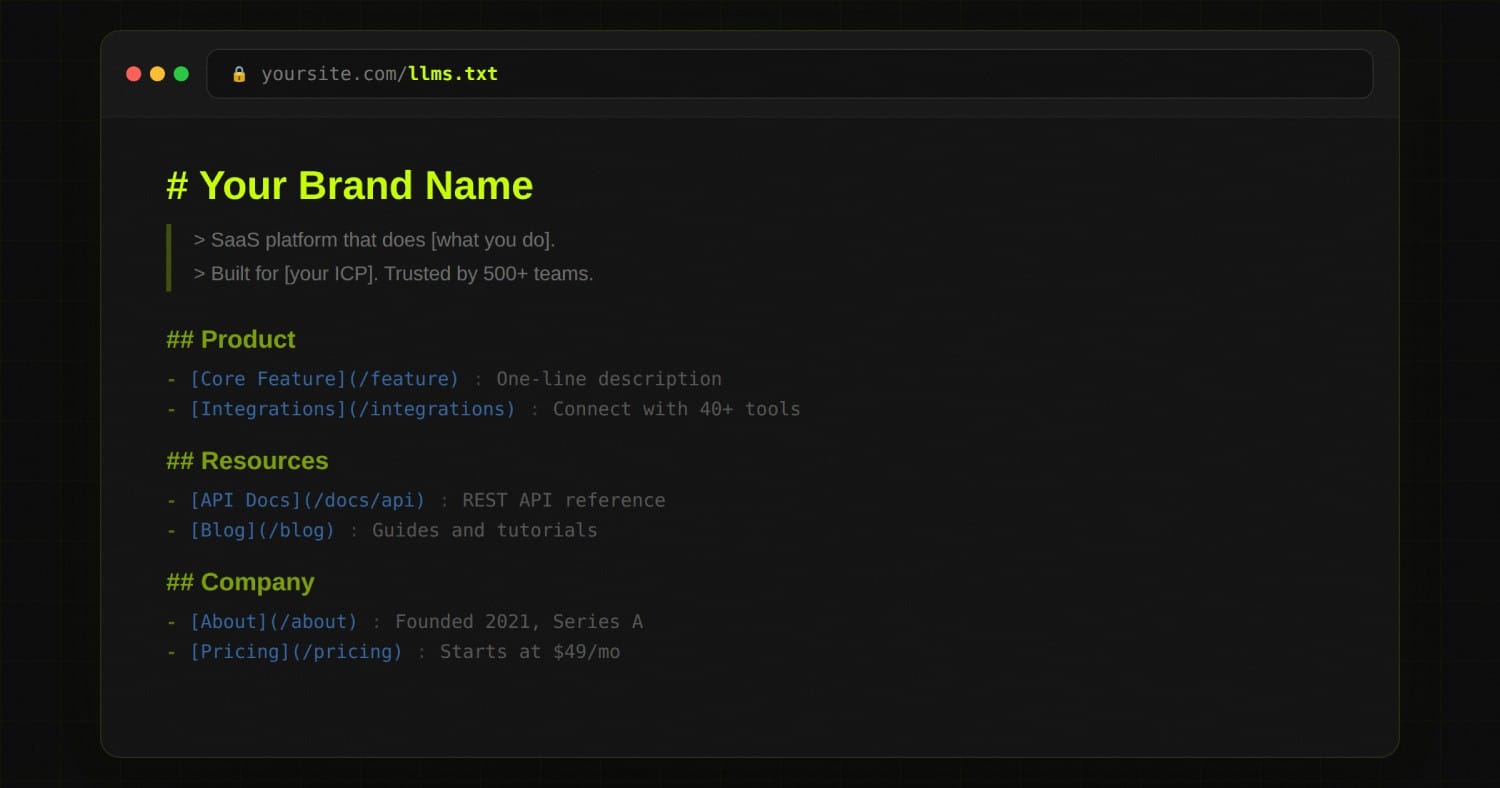Click the 'Connect with 40+ tools' description

(676, 409)
